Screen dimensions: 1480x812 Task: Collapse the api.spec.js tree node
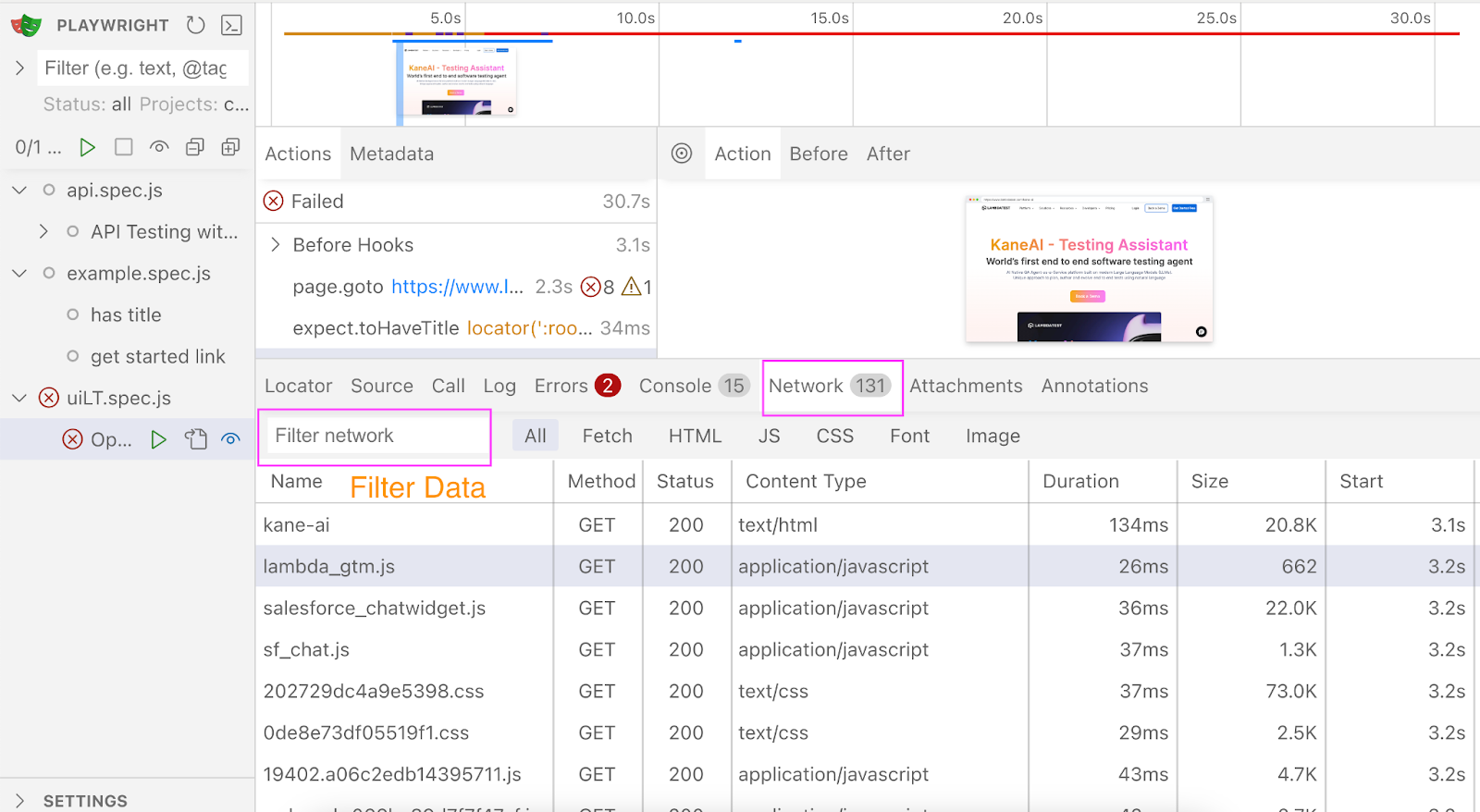(19, 190)
